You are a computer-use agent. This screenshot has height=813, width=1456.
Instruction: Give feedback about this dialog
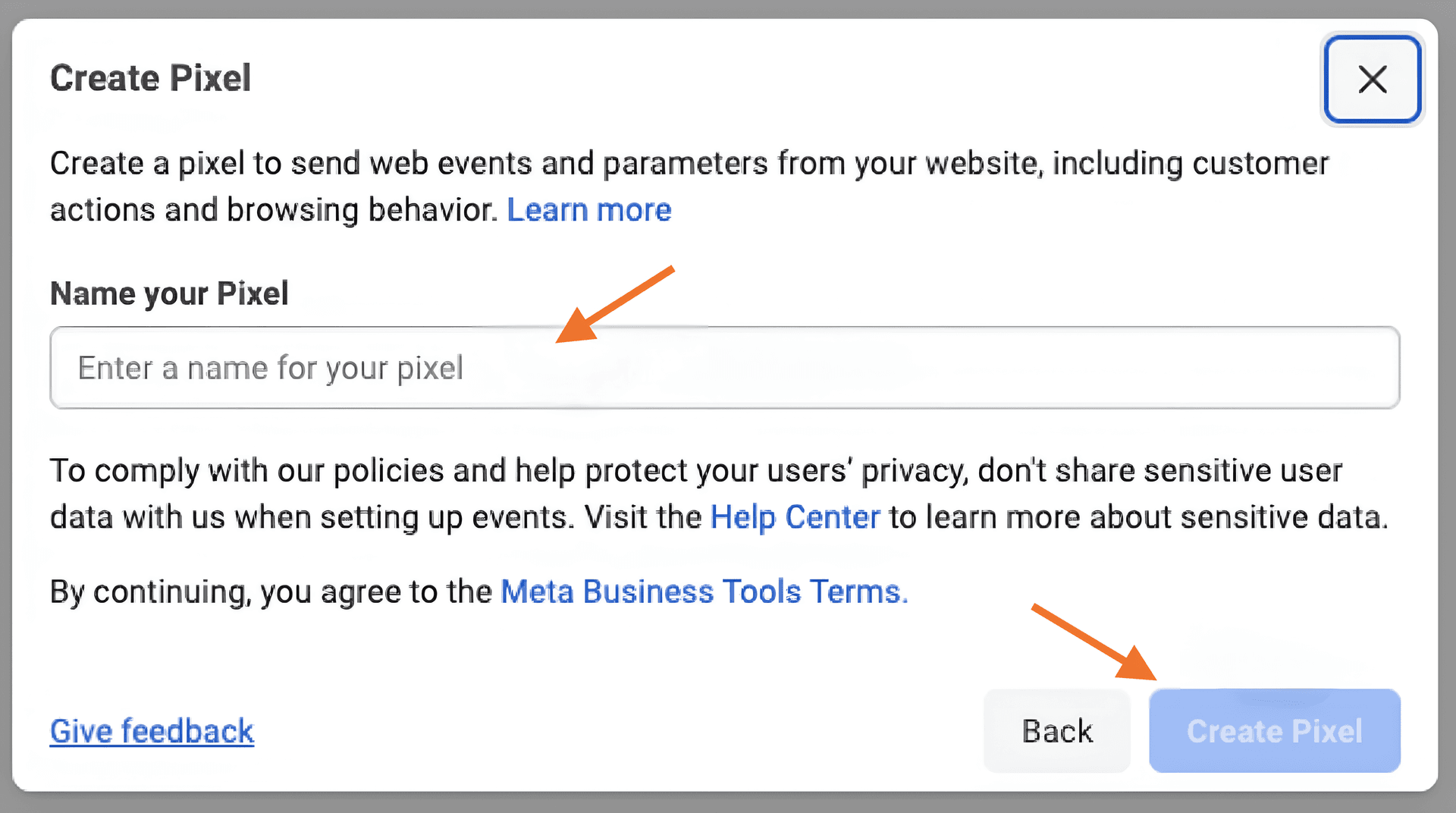coord(151,730)
